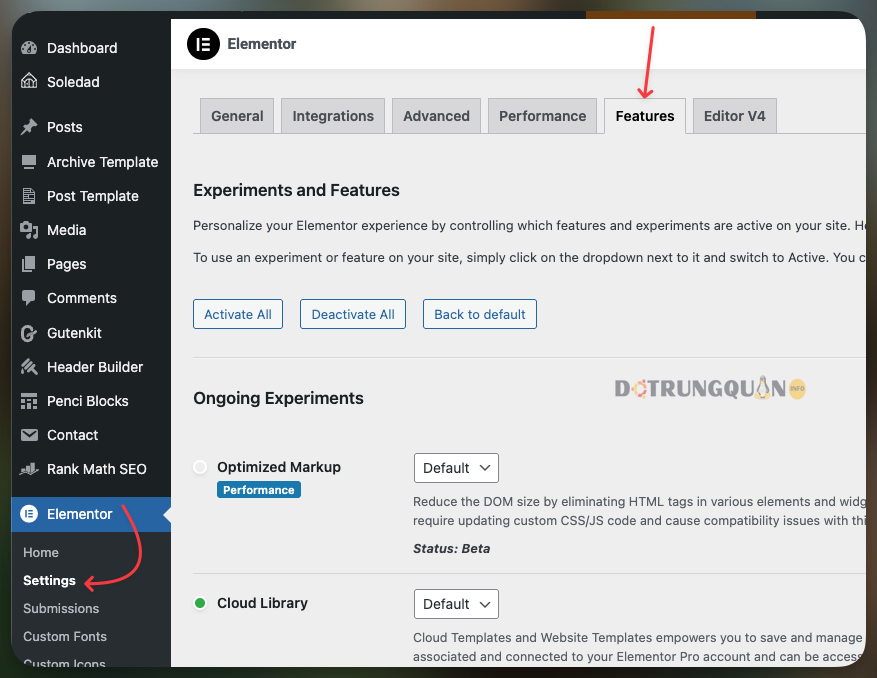The height and width of the screenshot is (678, 877).
Task: Click the 'Status: Beta' label
Action: [451, 549]
